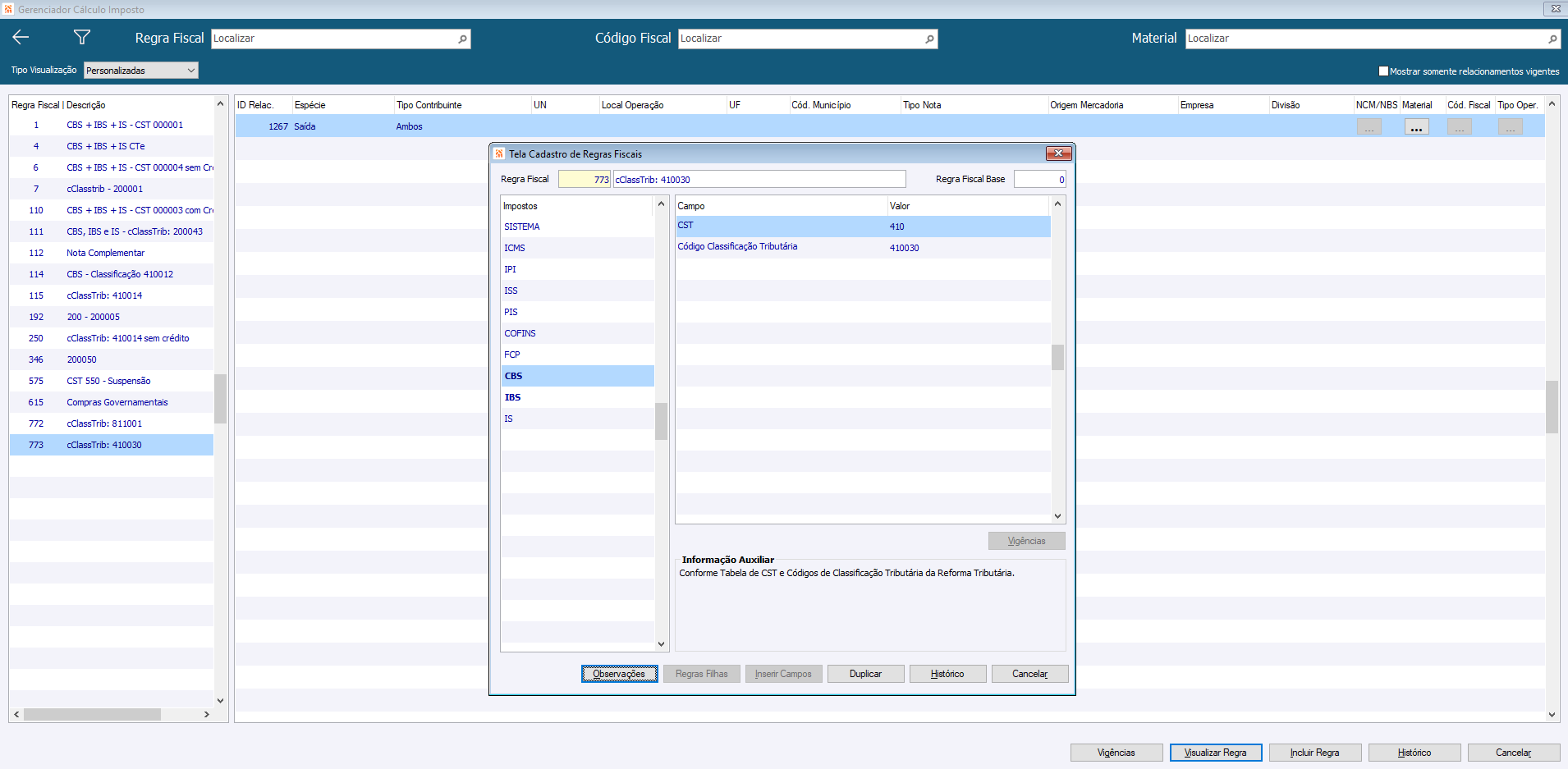
Task: Click the Duplicar button
Action: 865,674
